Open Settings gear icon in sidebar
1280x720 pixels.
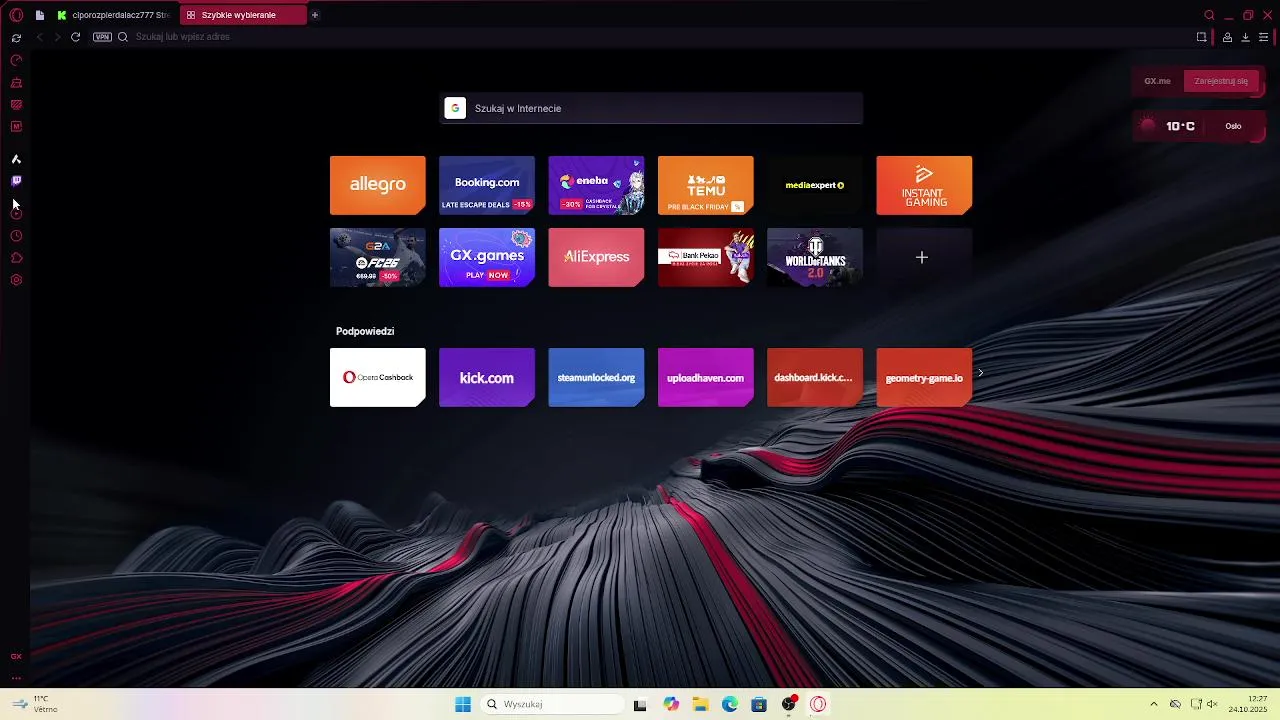[16, 280]
